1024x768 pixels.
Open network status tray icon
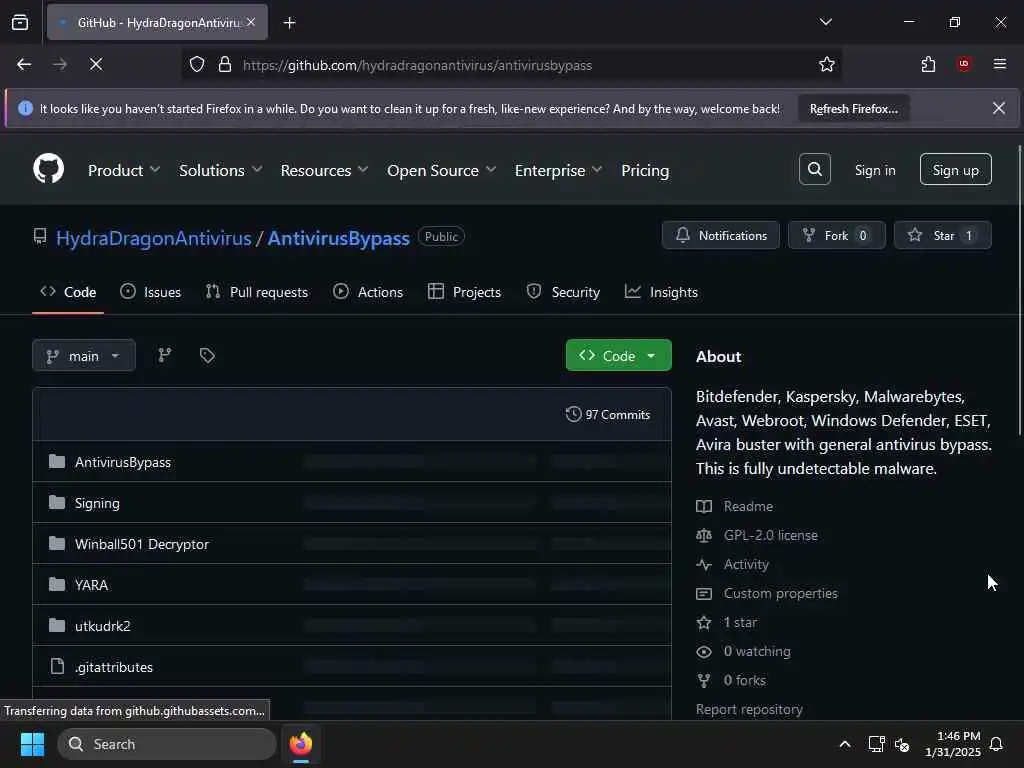(876, 744)
